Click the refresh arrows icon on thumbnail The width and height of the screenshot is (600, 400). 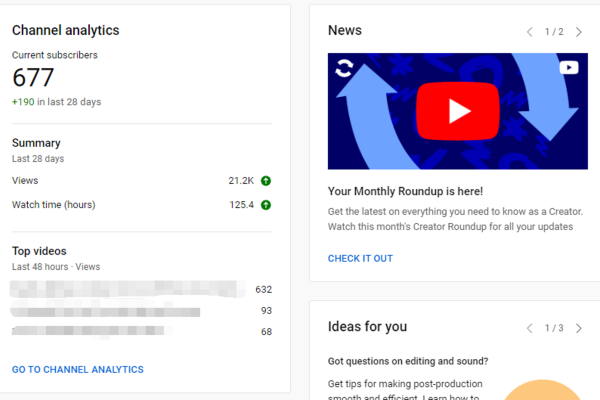pyautogui.click(x=344, y=68)
